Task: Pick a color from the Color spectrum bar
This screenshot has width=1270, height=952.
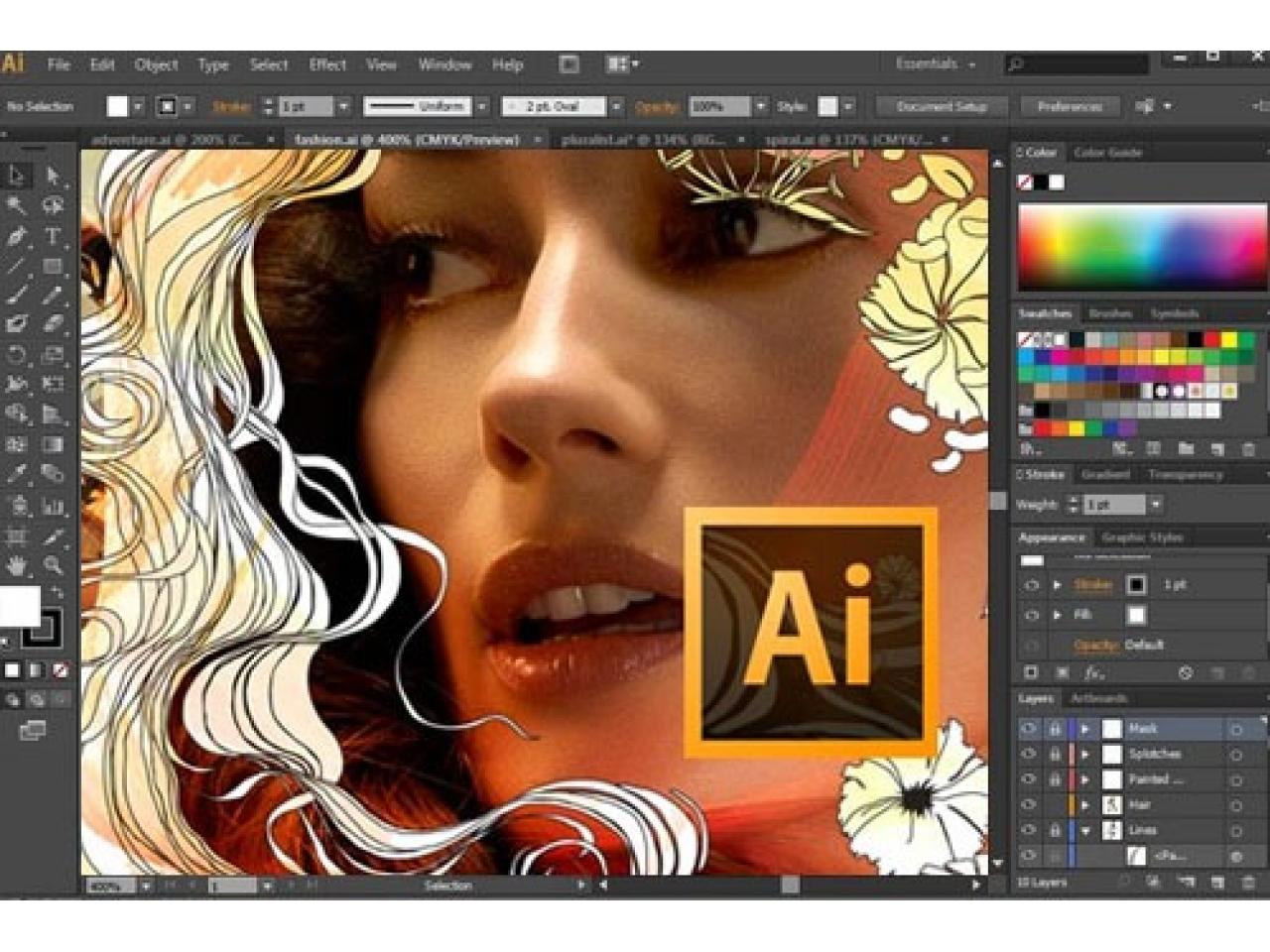Action: coord(1142,247)
